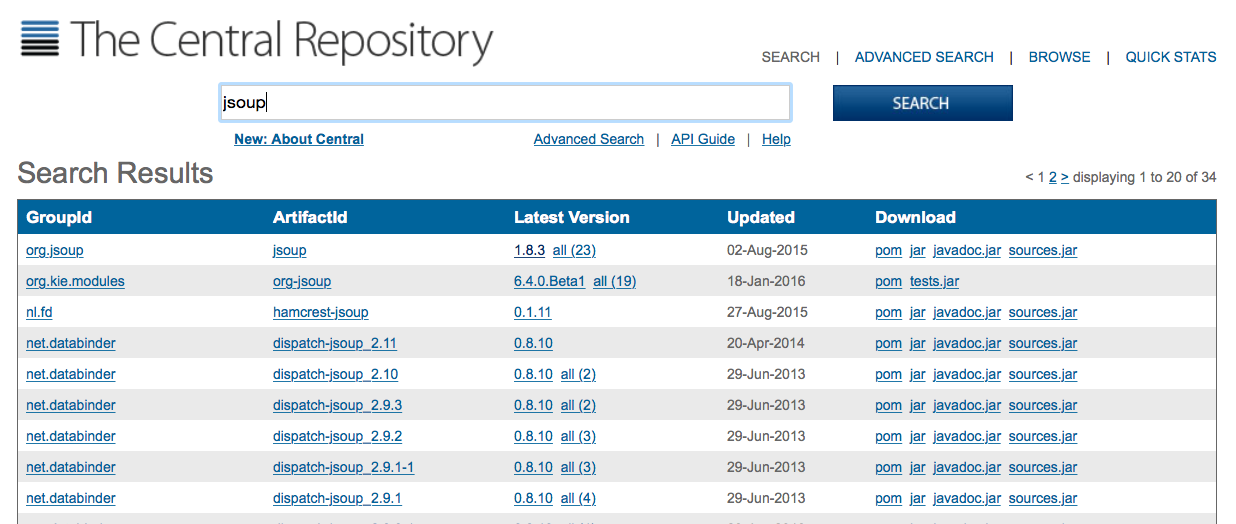Show all (3) versions of dispatch-jsoup_2.9.2

click(x=578, y=436)
